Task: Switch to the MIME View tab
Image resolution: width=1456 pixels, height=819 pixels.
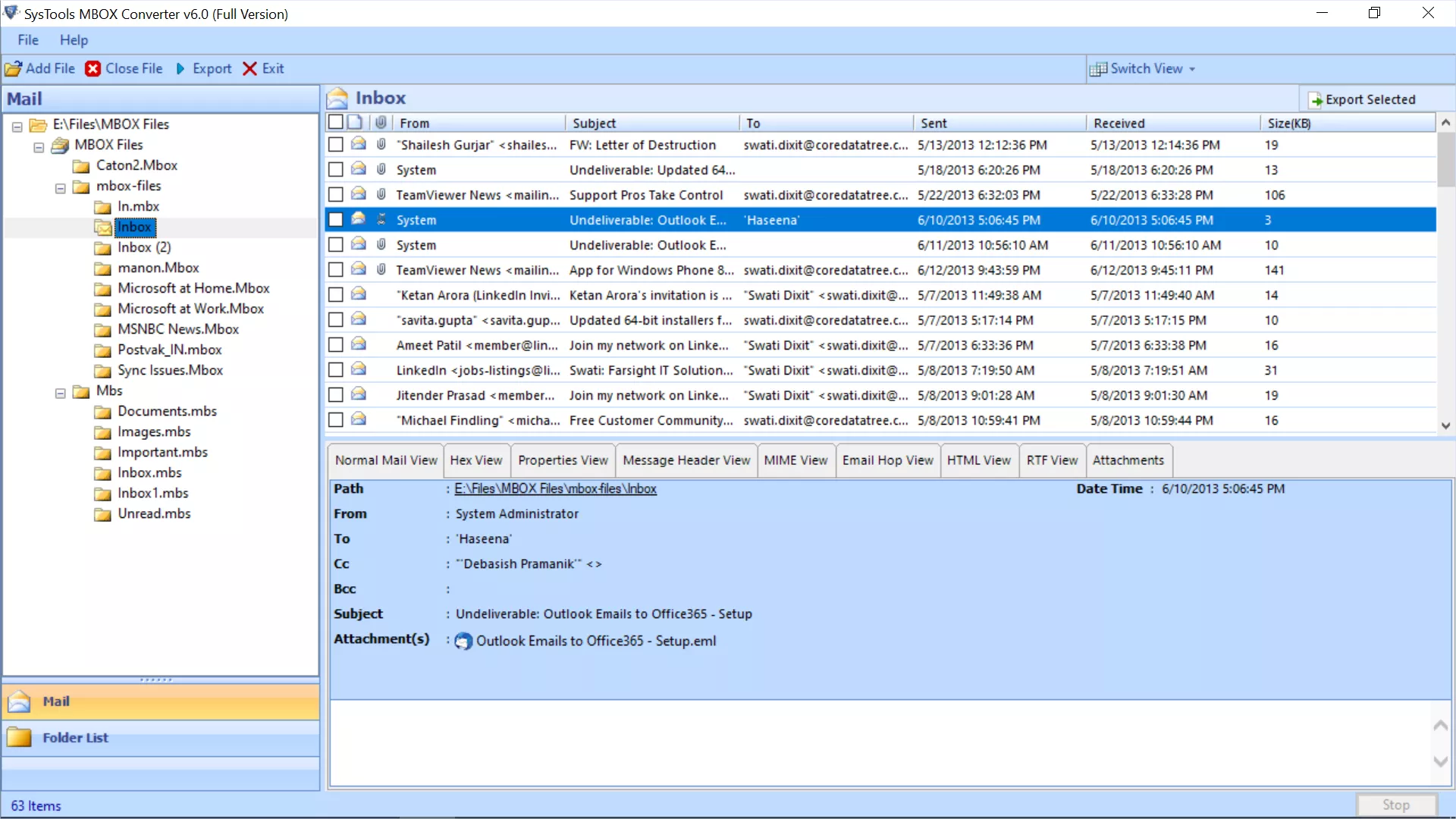Action: (x=795, y=460)
